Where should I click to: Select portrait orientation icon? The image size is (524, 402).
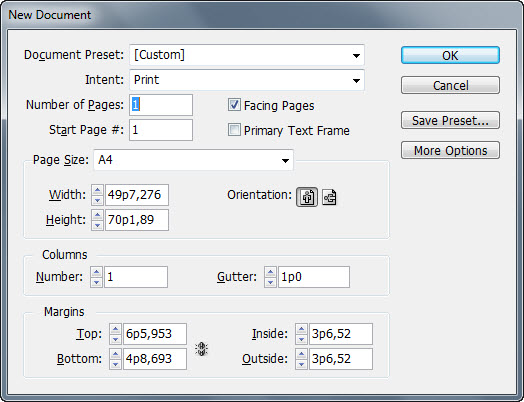coord(307,197)
